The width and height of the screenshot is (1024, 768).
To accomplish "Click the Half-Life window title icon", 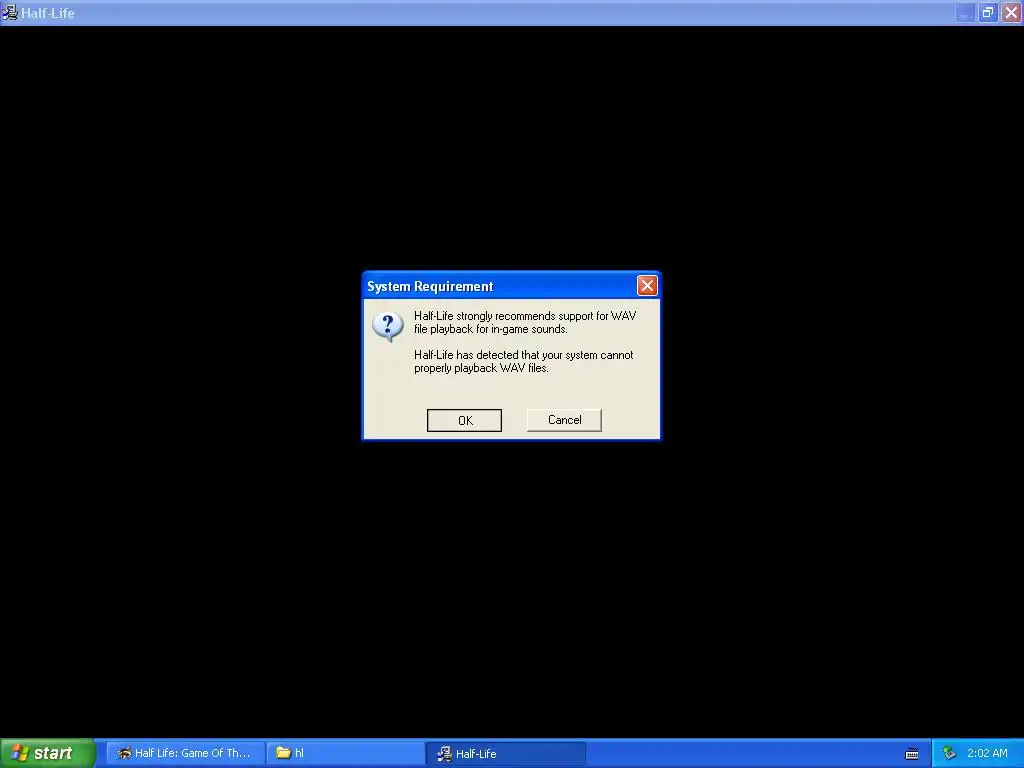I will pos(10,12).
